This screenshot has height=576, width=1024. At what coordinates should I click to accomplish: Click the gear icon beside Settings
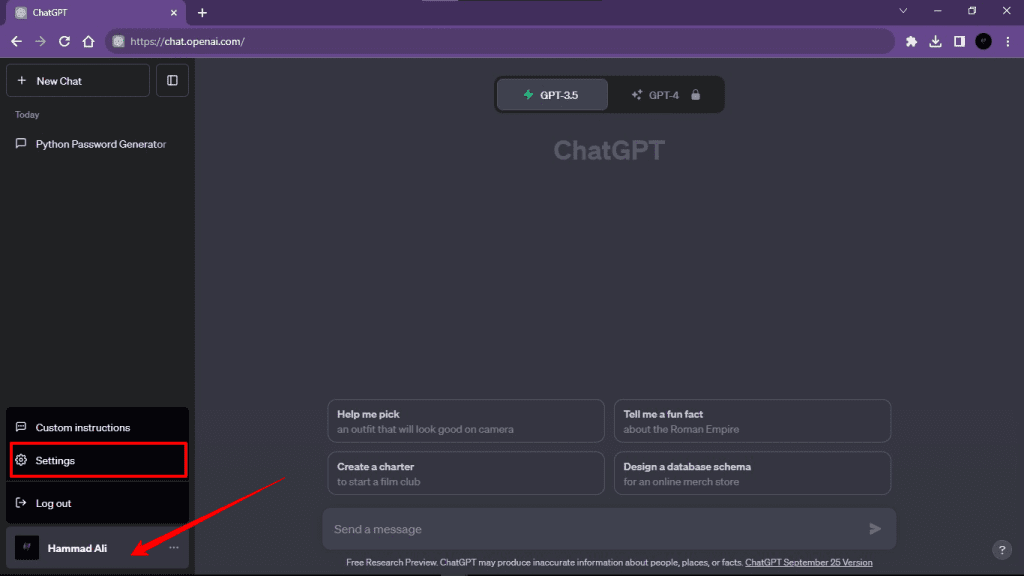pos(21,460)
